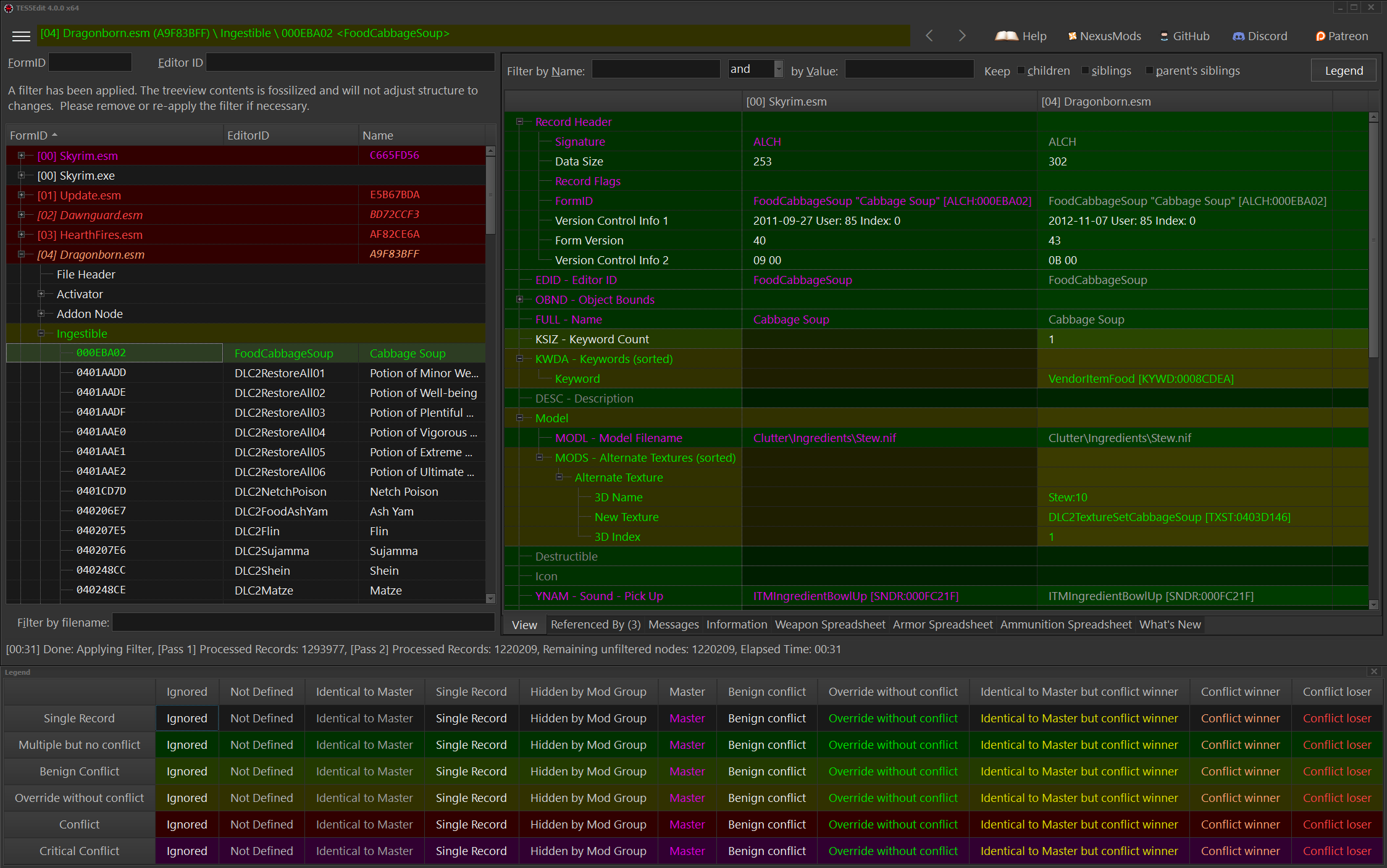
Task: Collapse the Record Header tree node
Action: click(x=520, y=122)
